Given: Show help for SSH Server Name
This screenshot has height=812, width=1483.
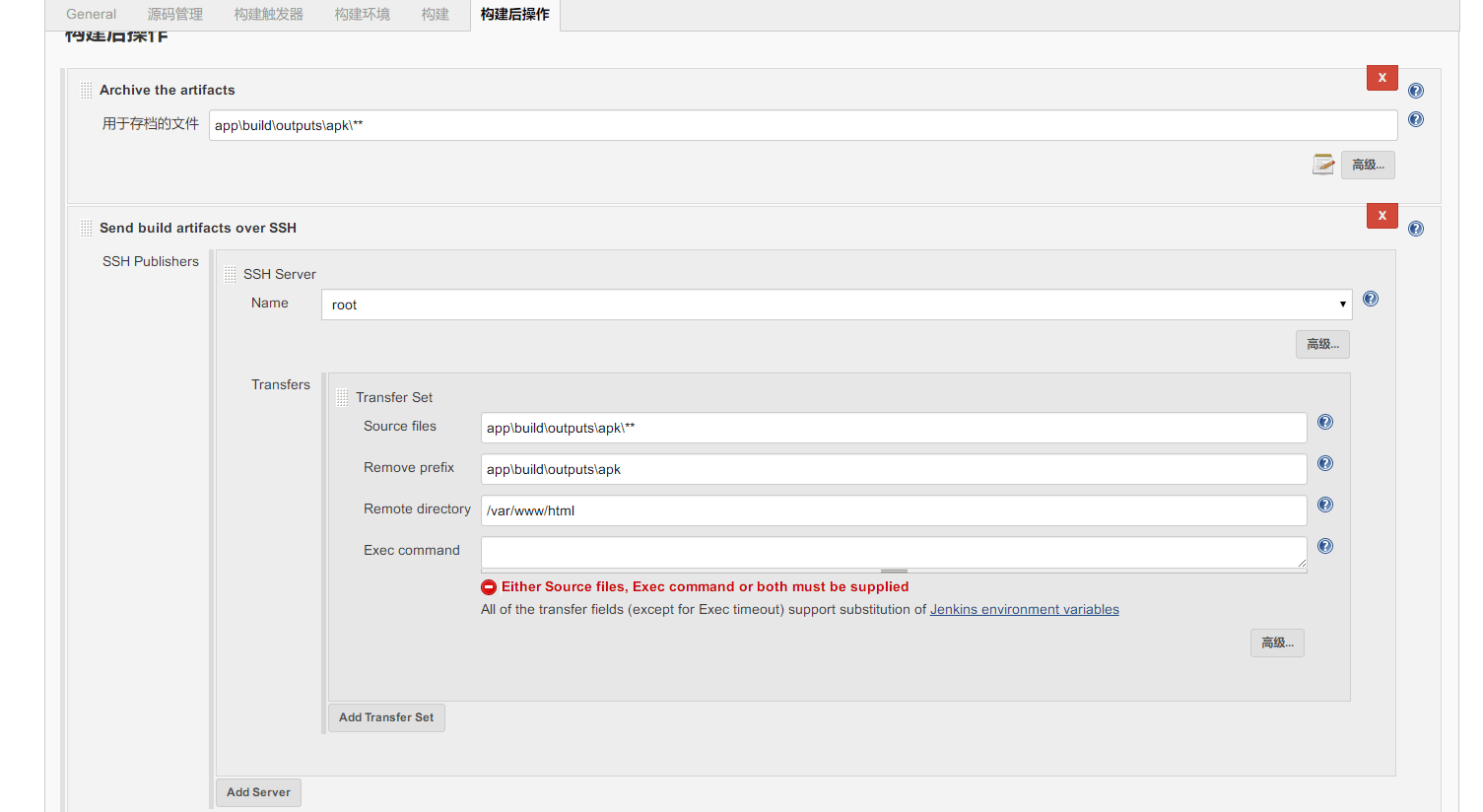Looking at the screenshot, I should [1371, 299].
